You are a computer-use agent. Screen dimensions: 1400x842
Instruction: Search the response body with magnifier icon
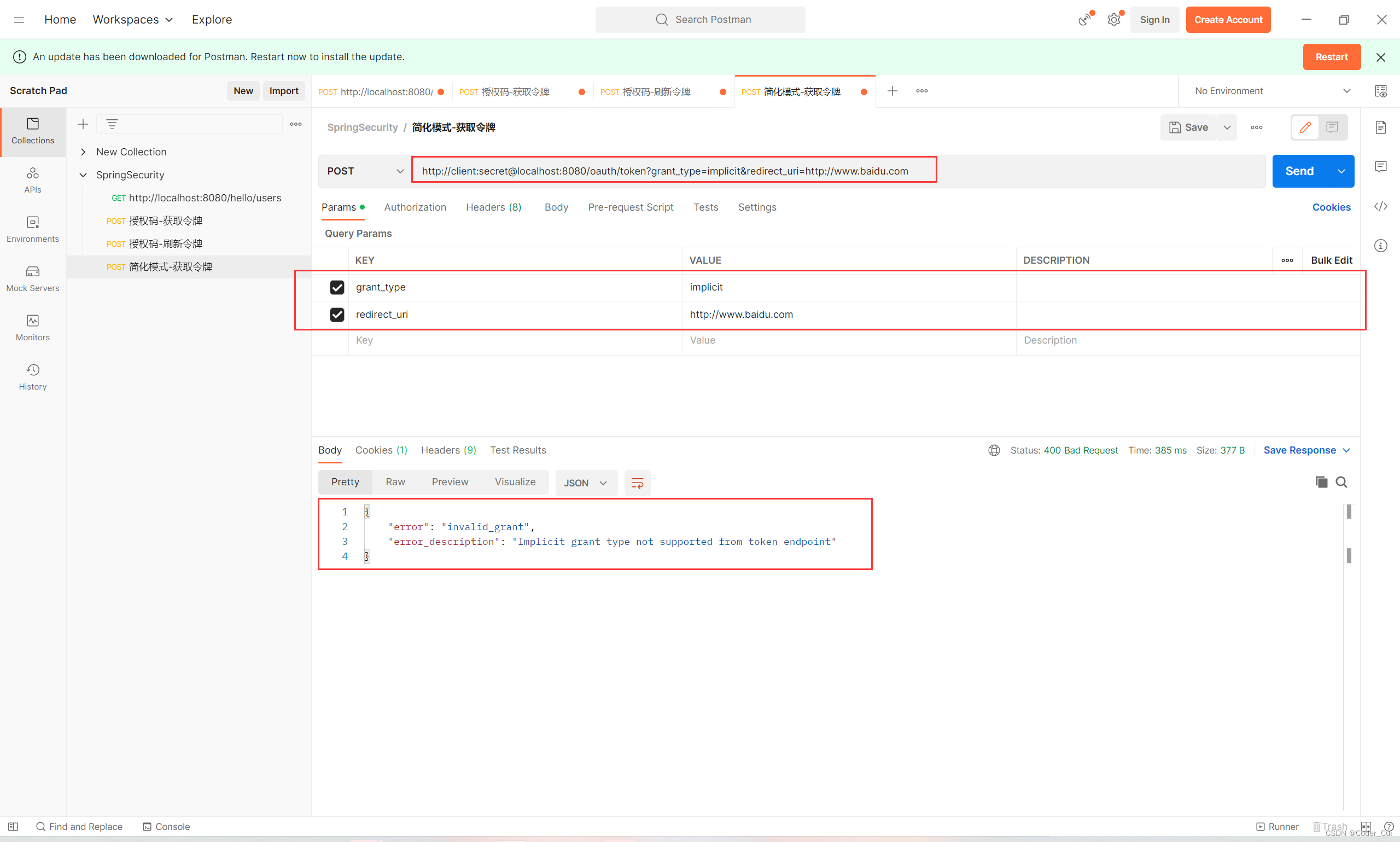(x=1341, y=481)
